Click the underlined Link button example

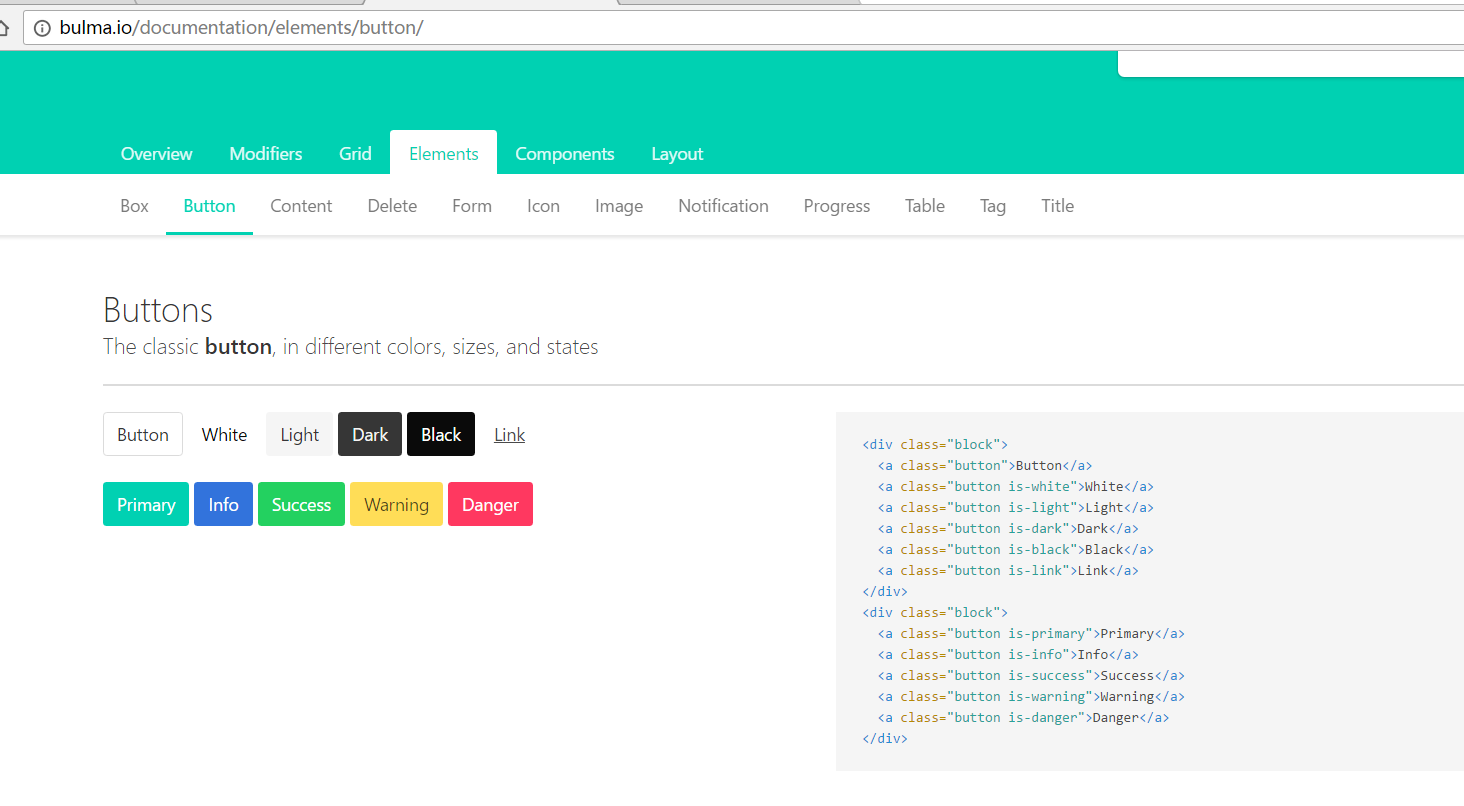[509, 434]
